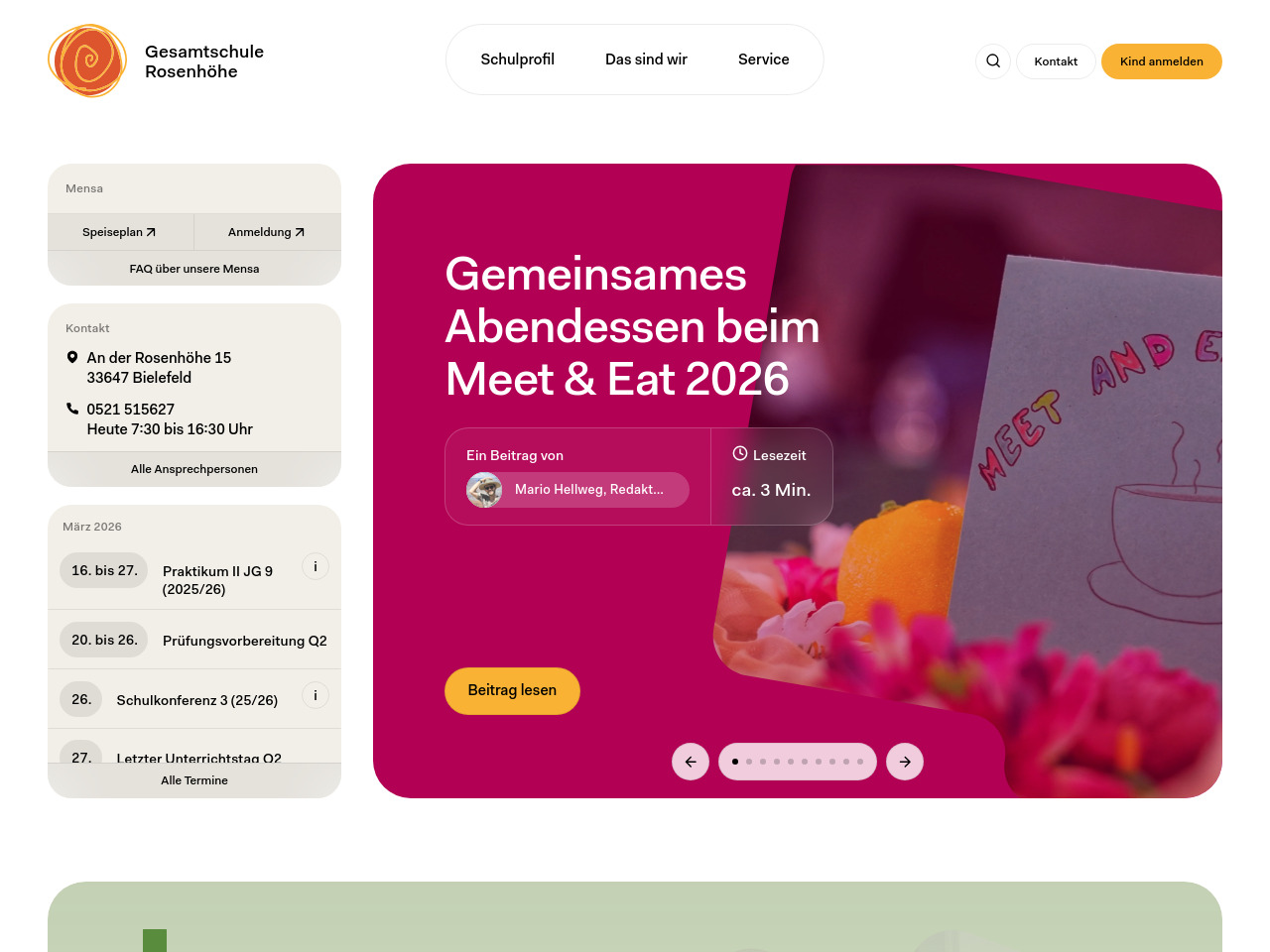1270x952 pixels.
Task: Open the Das sind wir menu
Action: coord(647,59)
